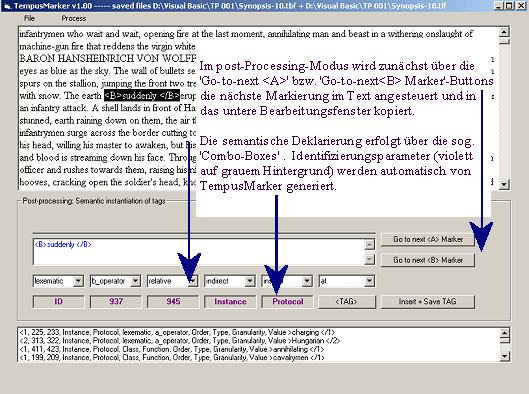Viewport: 529px width, 394px height.
Task: Open the relative combo box dropdown arrow
Action: tap(193, 281)
